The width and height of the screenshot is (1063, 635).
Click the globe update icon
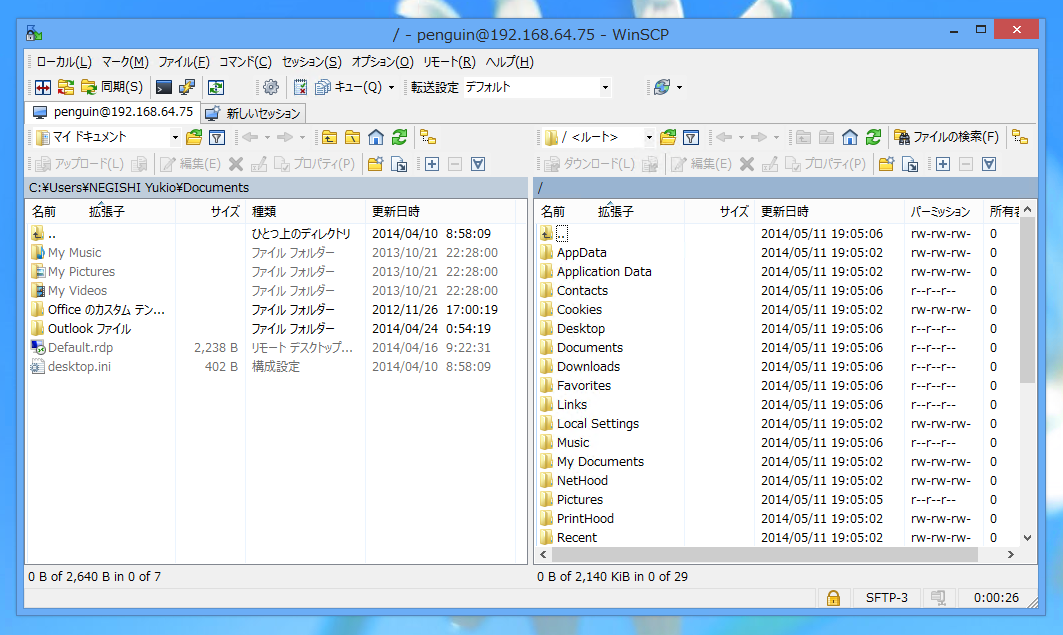[x=662, y=87]
